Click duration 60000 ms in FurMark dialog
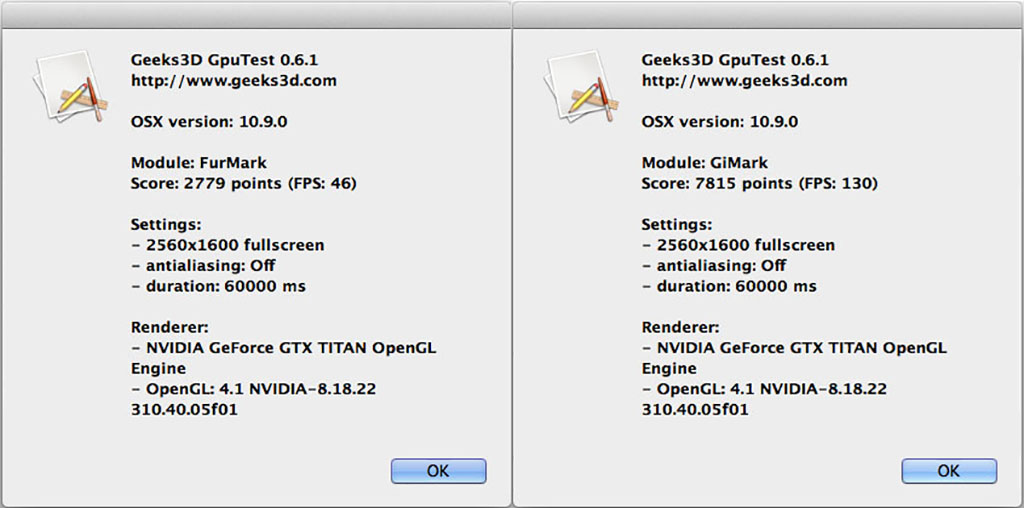The height and width of the screenshot is (508, 1024). click(x=218, y=287)
